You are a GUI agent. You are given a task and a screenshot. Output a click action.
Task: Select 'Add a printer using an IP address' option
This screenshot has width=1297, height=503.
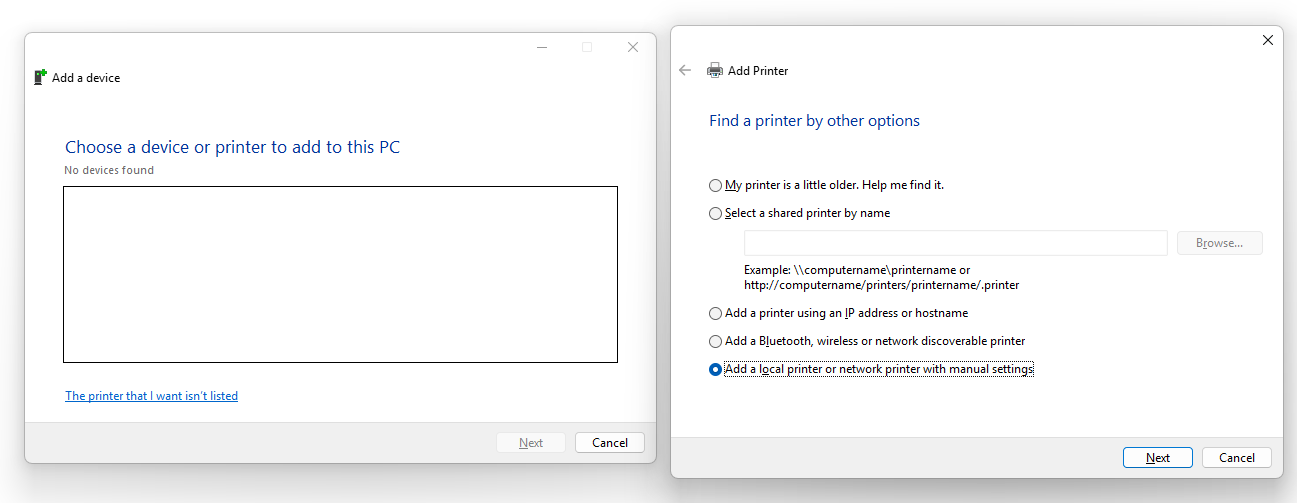click(x=715, y=313)
